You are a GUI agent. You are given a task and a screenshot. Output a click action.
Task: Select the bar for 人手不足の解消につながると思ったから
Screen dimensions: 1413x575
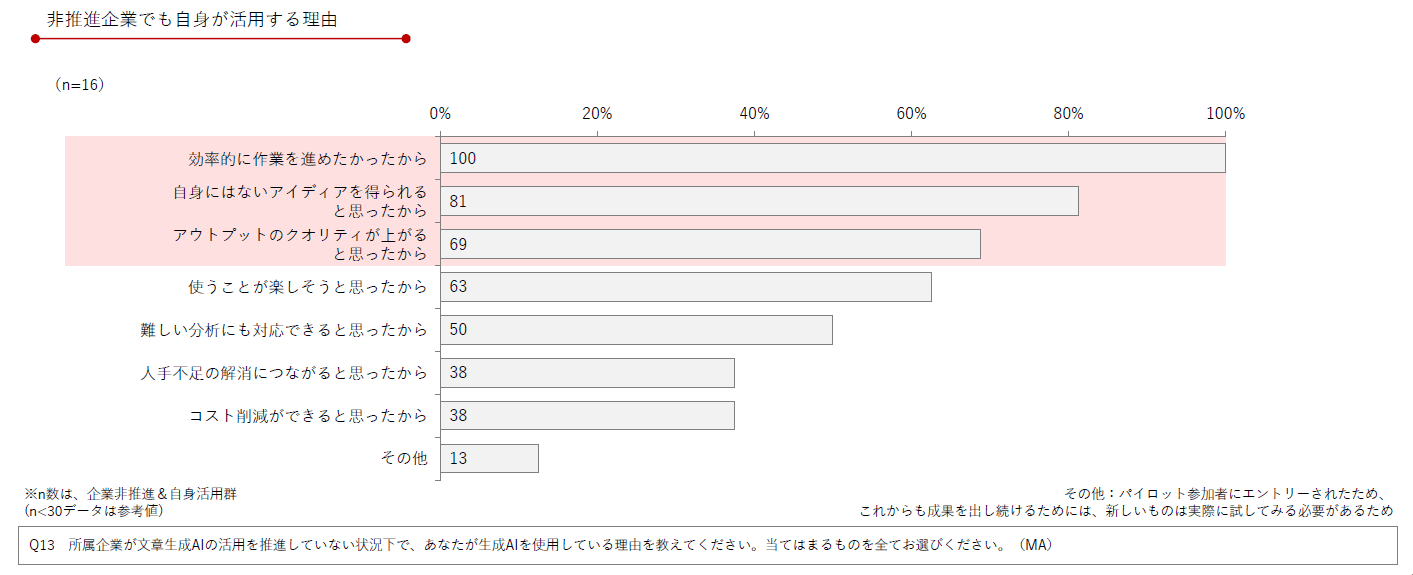click(587, 373)
